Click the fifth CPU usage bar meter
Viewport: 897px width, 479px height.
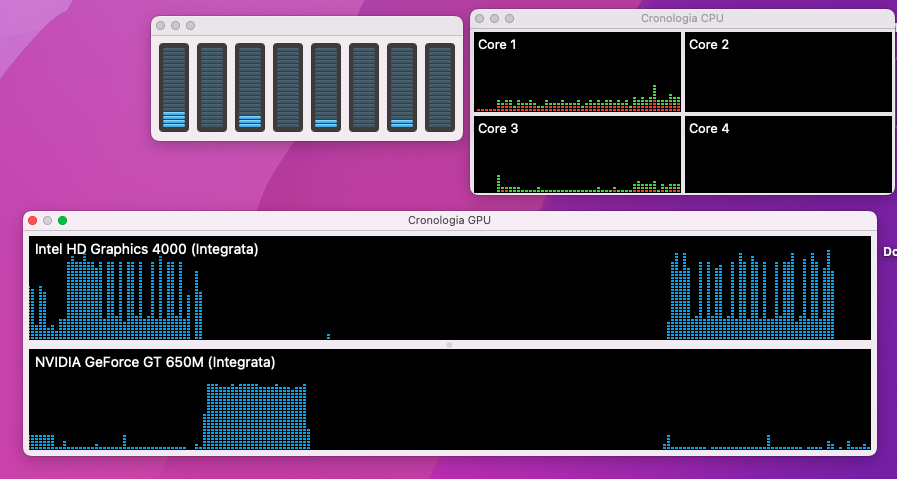pyautogui.click(x=326, y=87)
